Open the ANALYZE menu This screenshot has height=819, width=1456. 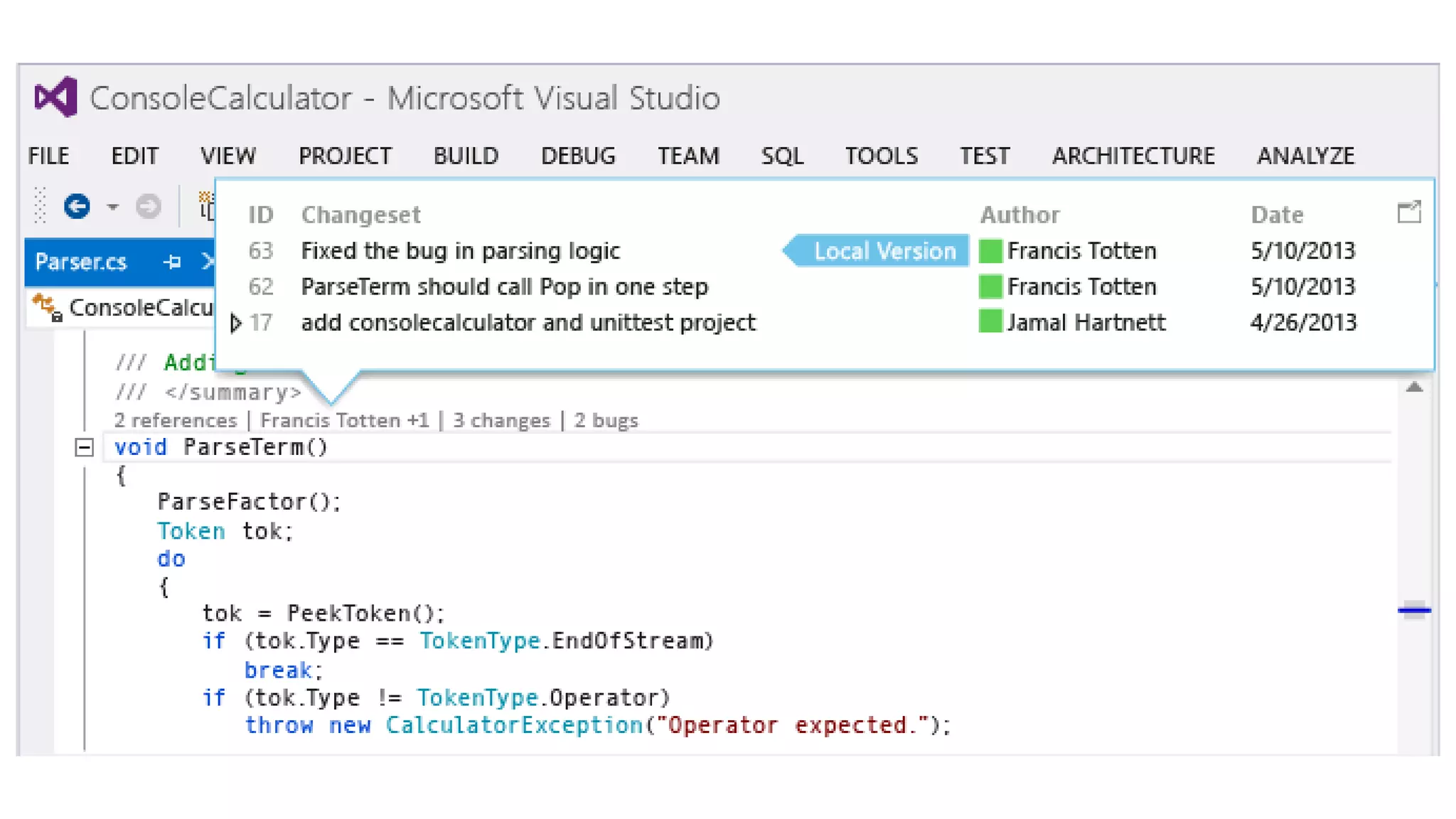[x=1305, y=156]
